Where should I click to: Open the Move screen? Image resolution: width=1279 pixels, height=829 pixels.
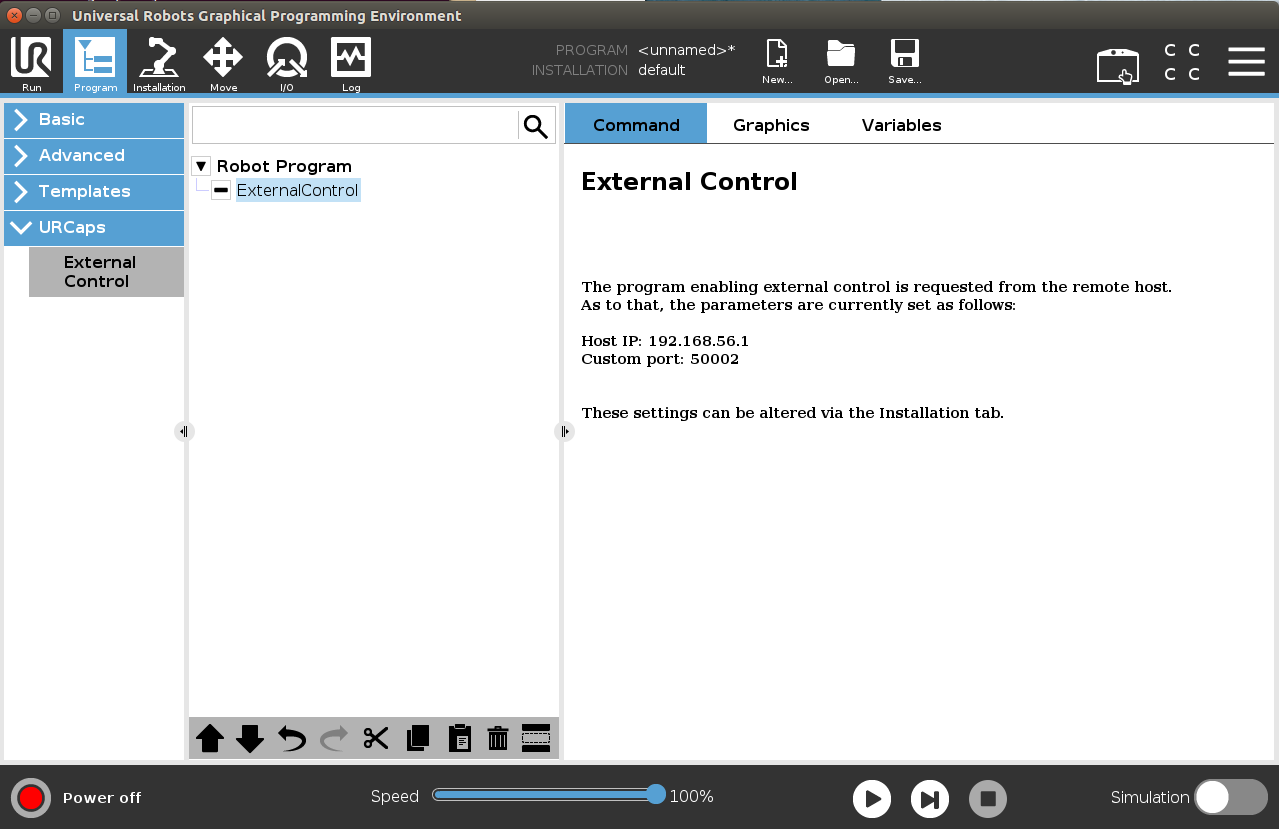pyautogui.click(x=223, y=62)
